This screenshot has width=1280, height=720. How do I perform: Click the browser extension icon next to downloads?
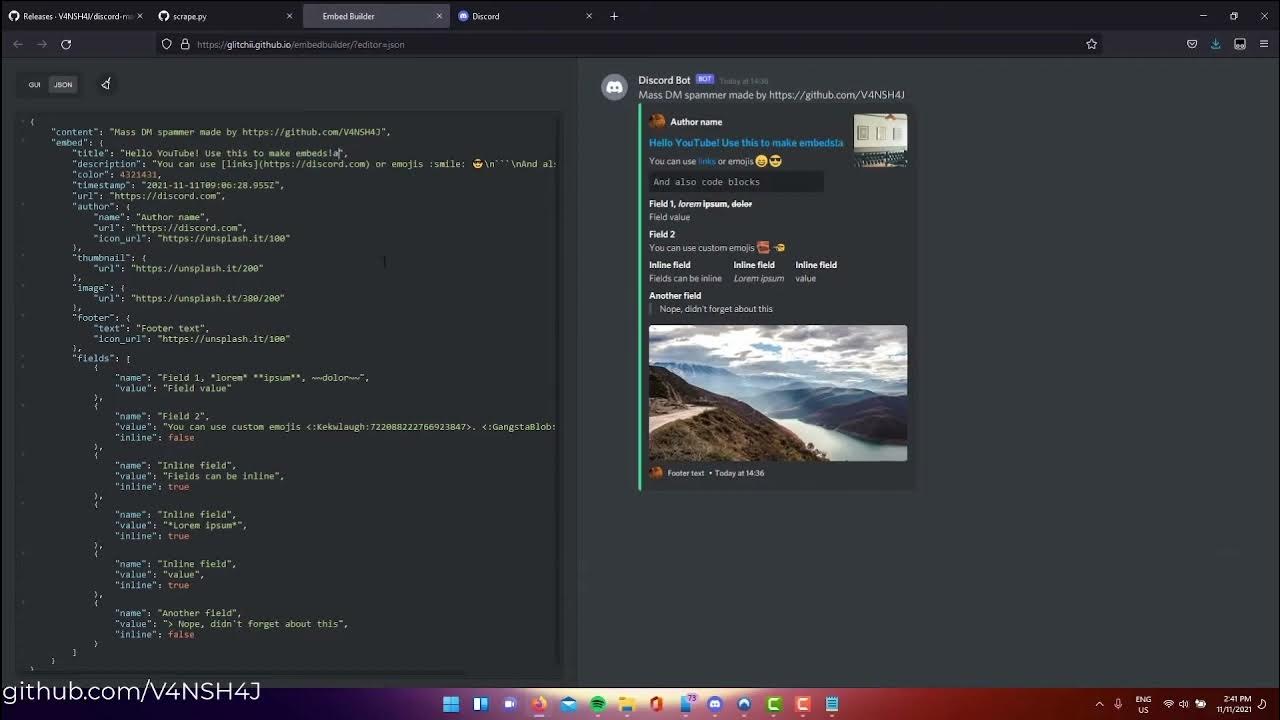(x=1240, y=44)
